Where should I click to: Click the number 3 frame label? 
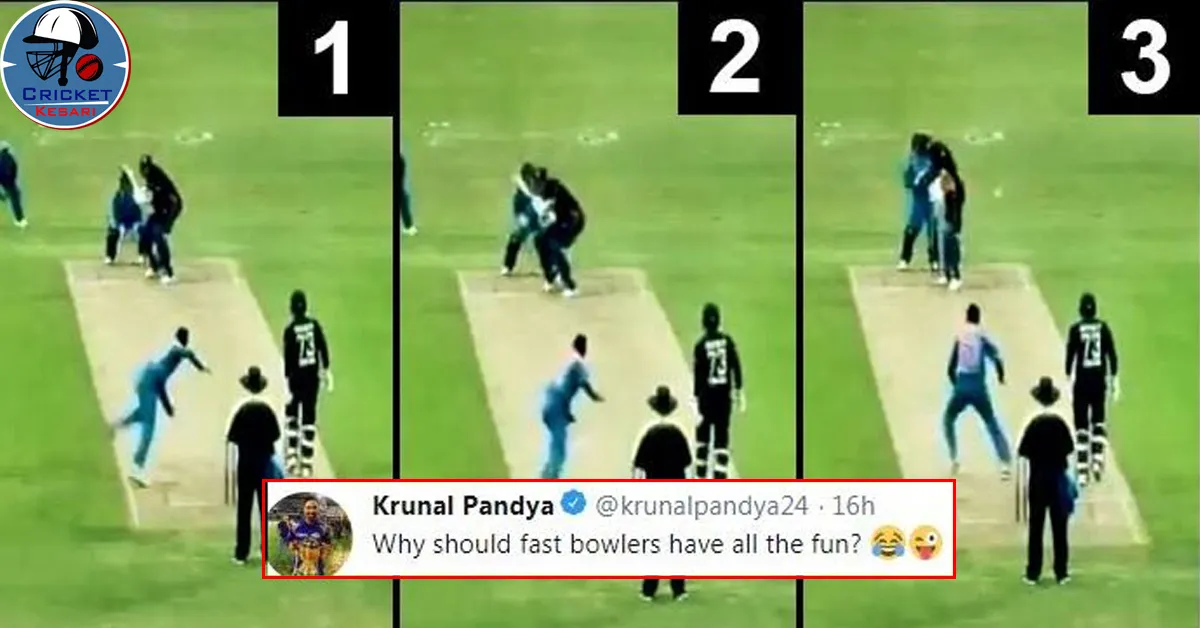pos(1143,58)
